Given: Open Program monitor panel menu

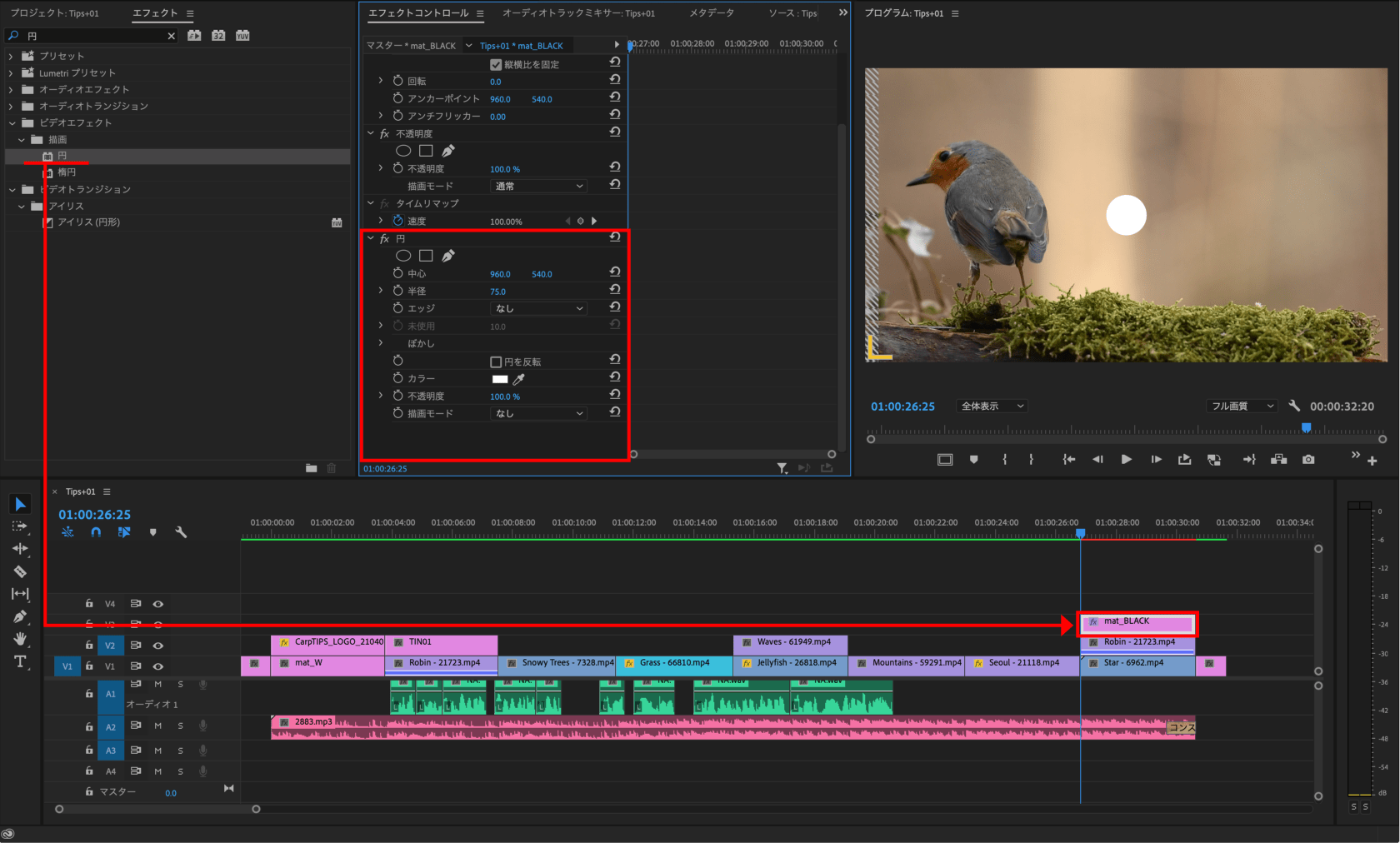Looking at the screenshot, I should pyautogui.click(x=955, y=13).
